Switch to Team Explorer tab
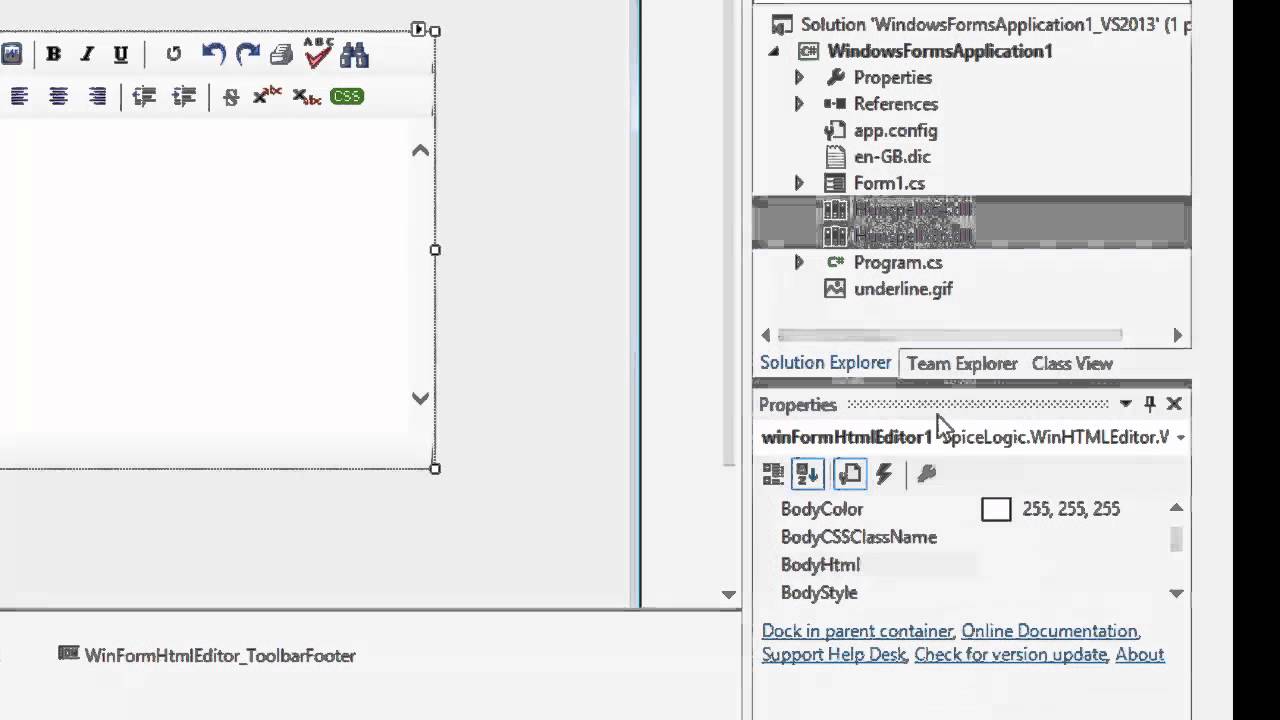The image size is (1280, 720). click(x=962, y=364)
